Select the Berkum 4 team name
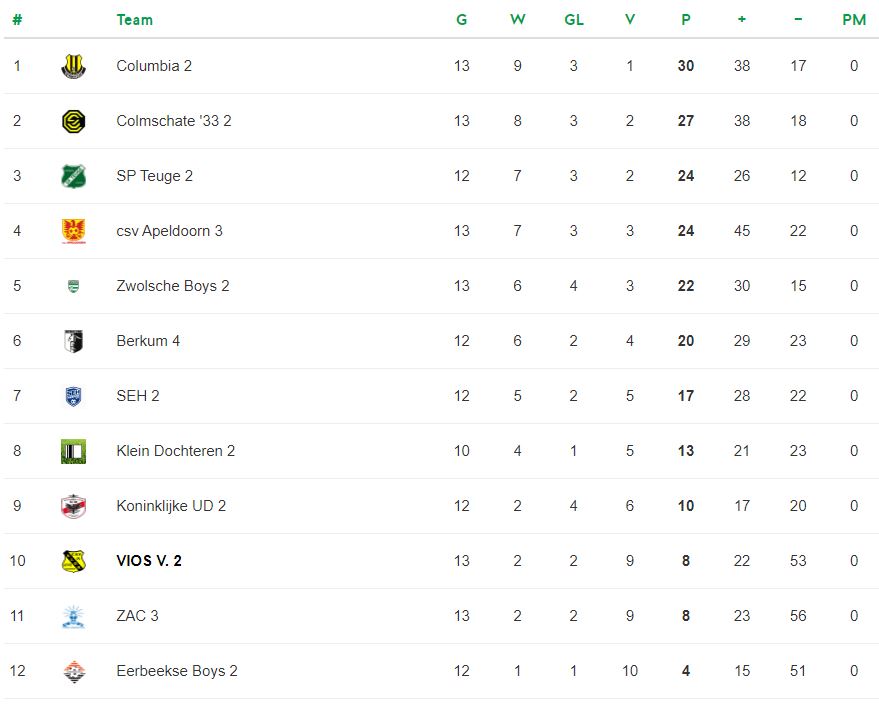The height and width of the screenshot is (705, 879). (148, 341)
